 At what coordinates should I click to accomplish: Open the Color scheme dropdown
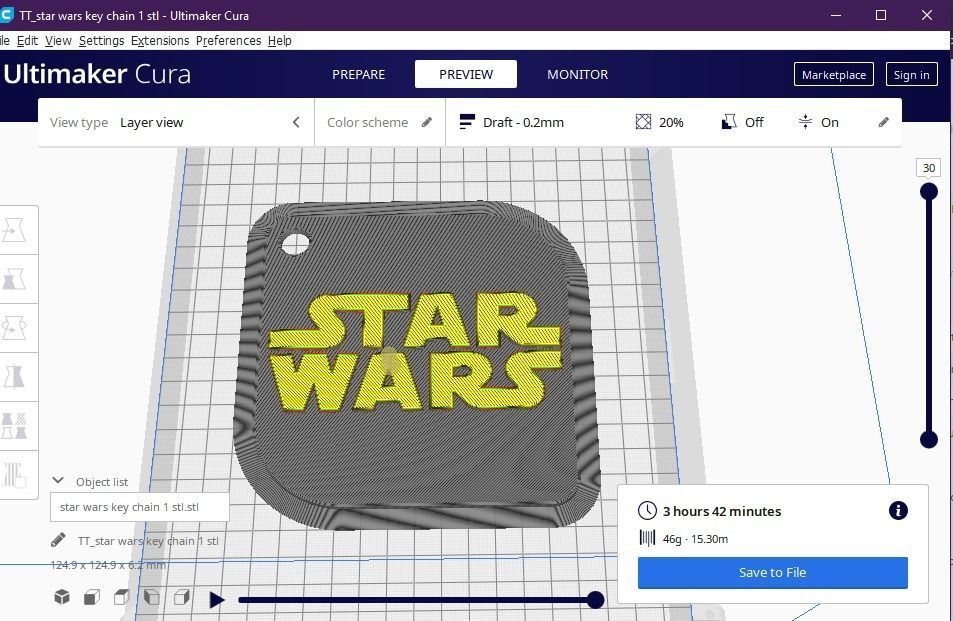[x=380, y=122]
